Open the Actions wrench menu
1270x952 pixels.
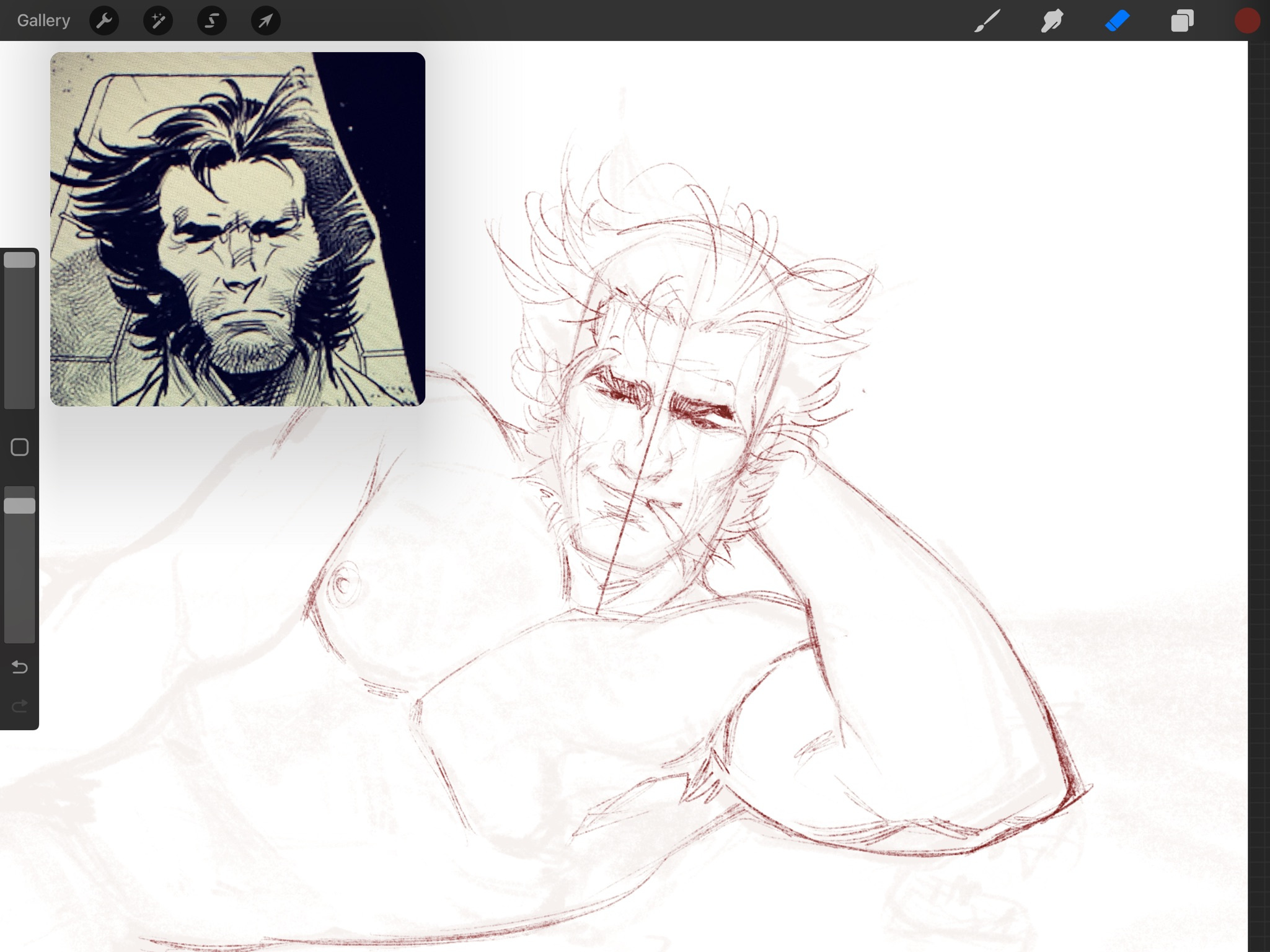(104, 20)
